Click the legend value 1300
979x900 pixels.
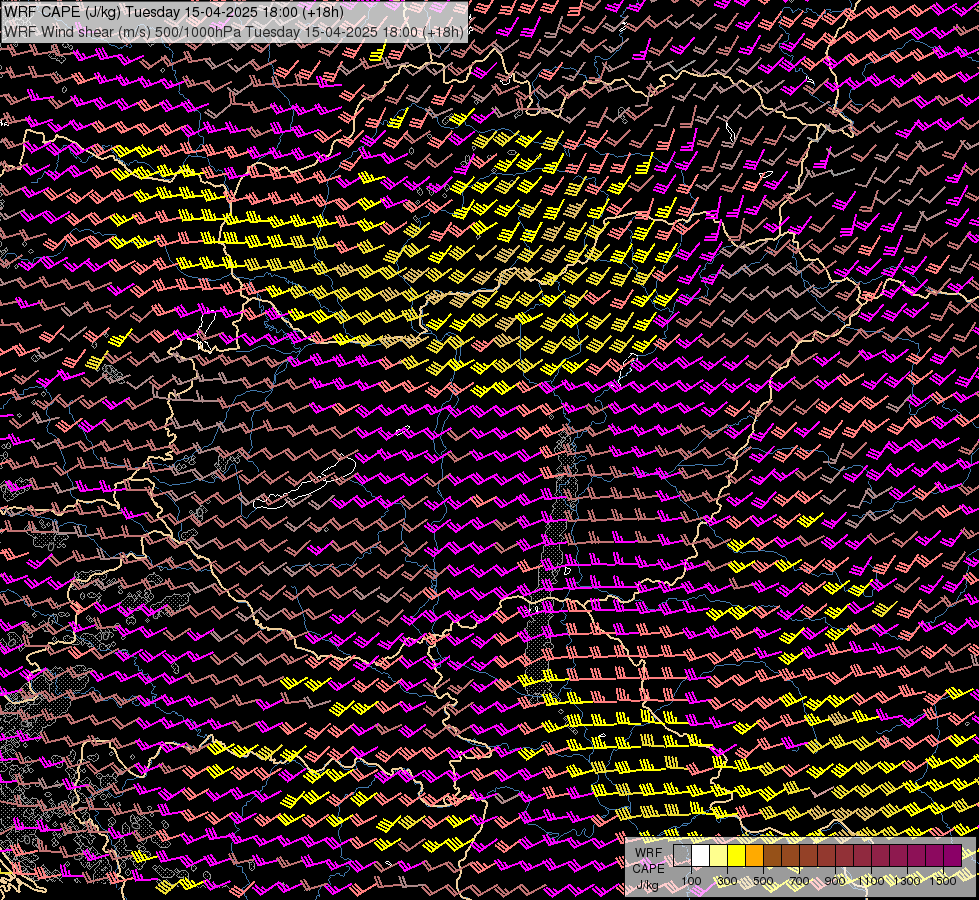[x=907, y=881]
